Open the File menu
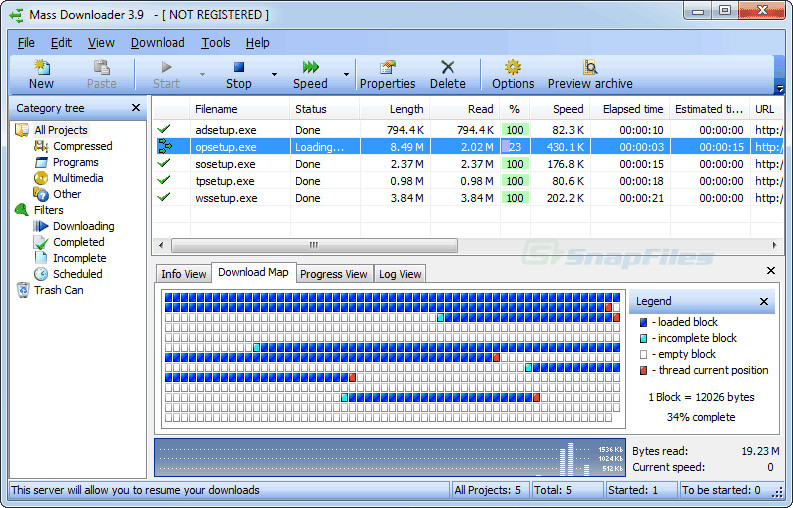Viewport: 793px width, 508px height. point(26,43)
